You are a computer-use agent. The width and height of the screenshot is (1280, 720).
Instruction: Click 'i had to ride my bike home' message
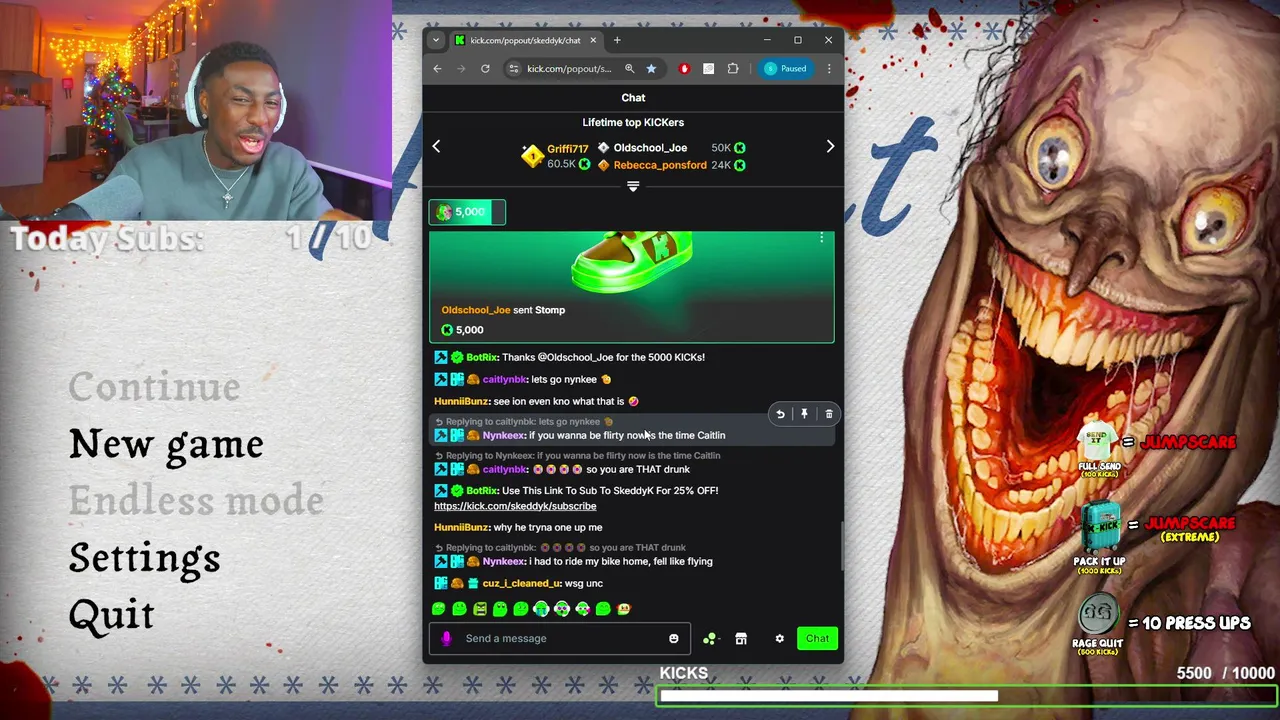620,561
